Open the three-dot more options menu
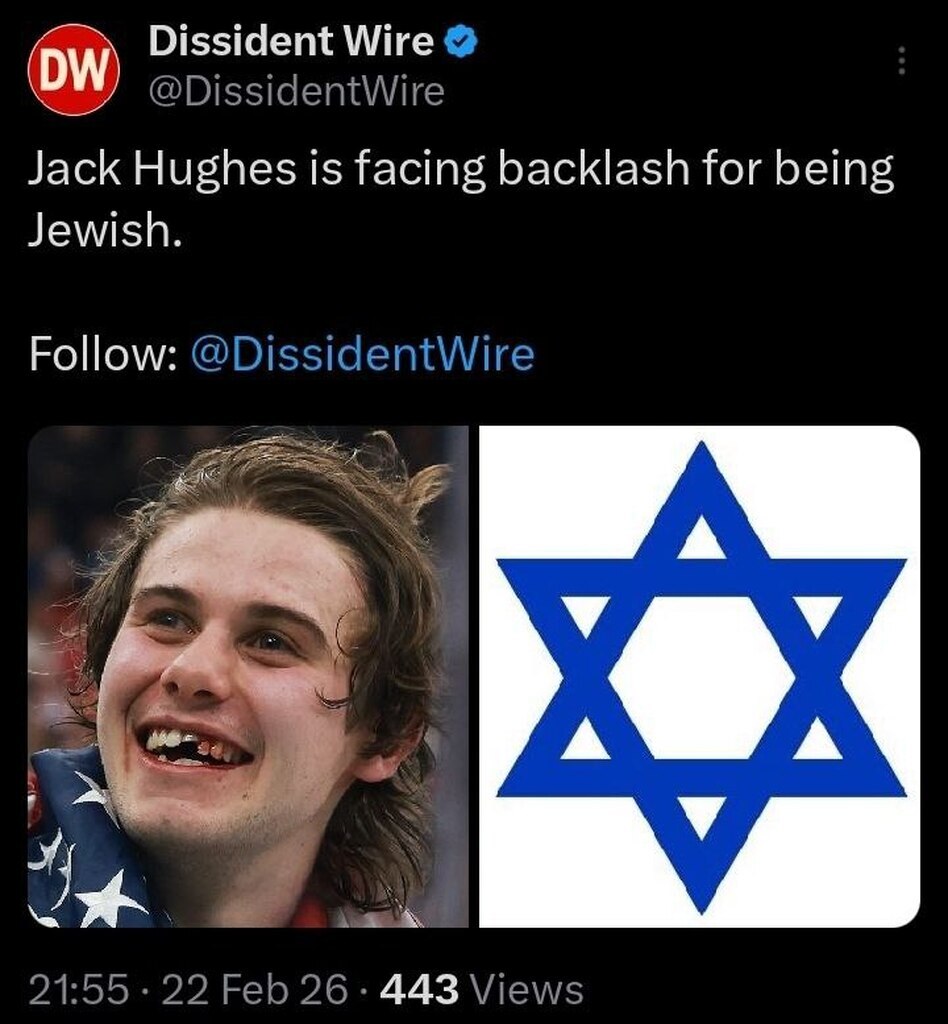948x1024 pixels. 902,61
